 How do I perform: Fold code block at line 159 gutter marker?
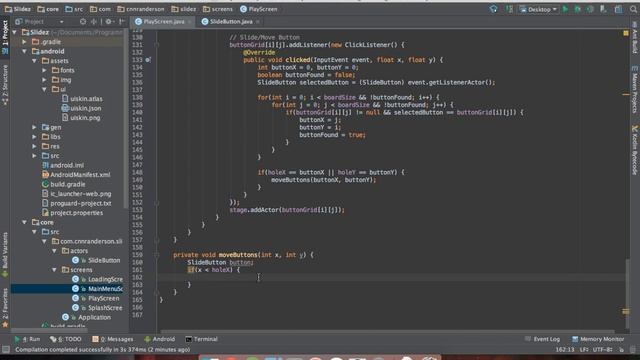(x=157, y=255)
